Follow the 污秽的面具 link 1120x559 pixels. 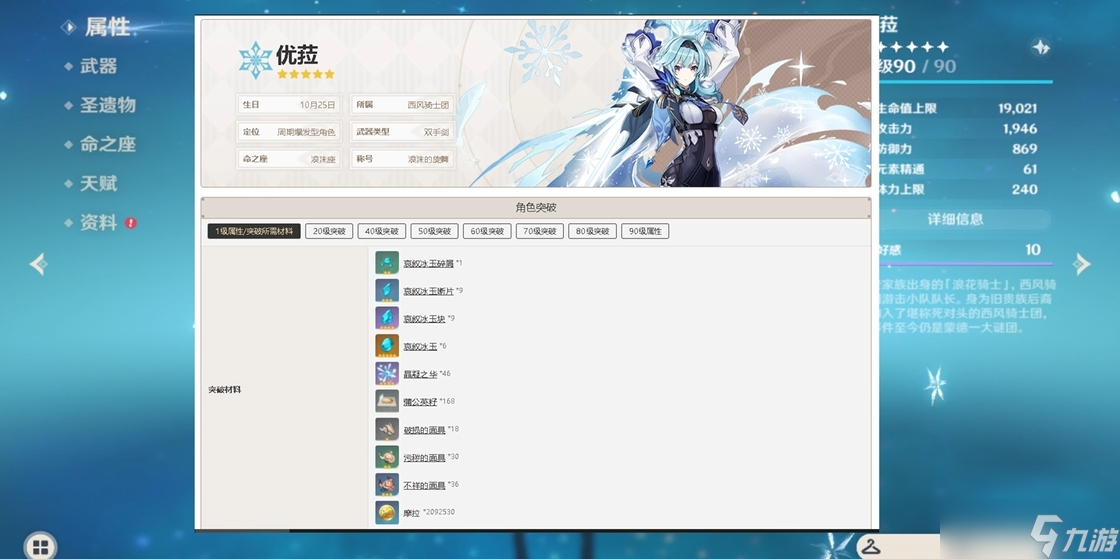424,457
